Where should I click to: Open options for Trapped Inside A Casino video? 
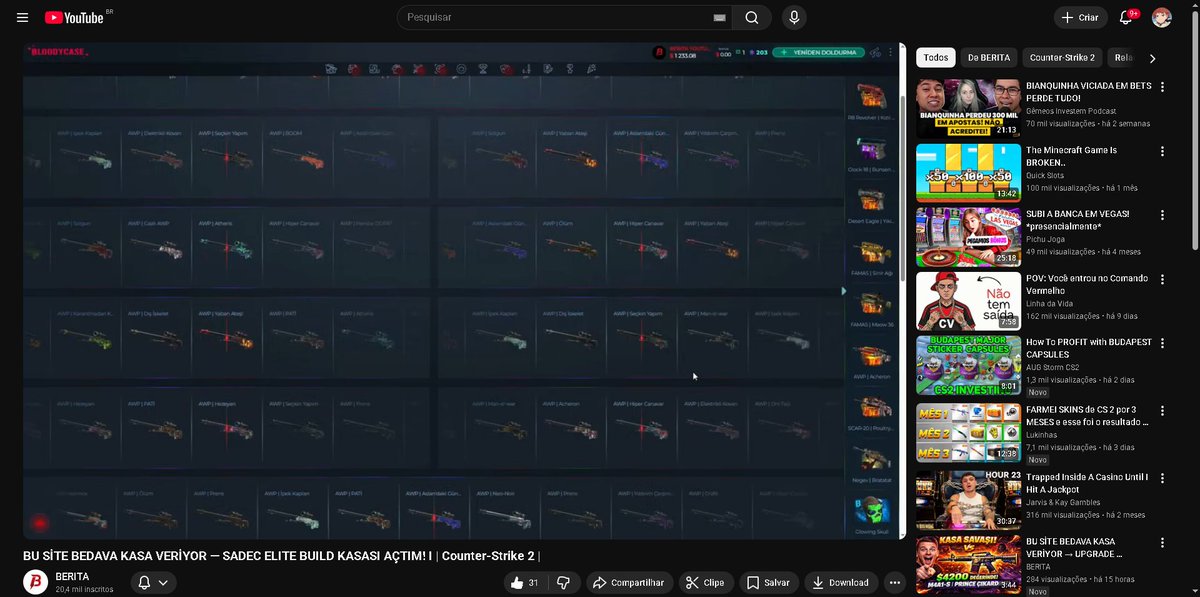tap(1162, 480)
